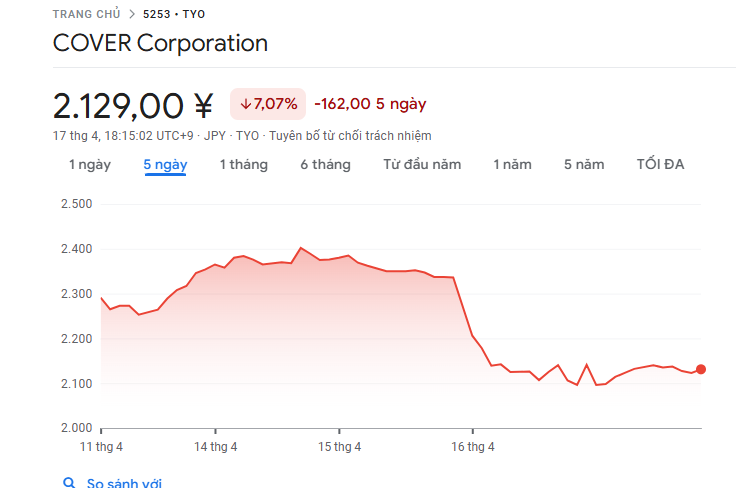Show the Từ đầu năm range
This screenshot has width=736, height=488.
422,165
